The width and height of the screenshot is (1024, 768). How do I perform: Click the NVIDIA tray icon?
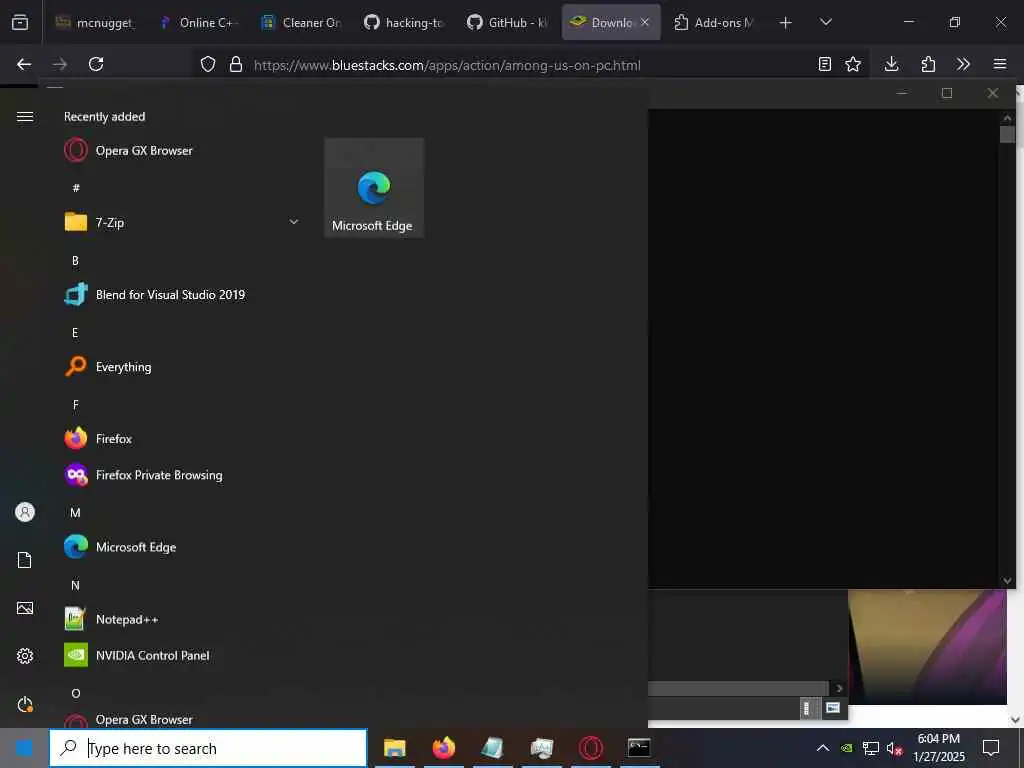(x=846, y=748)
